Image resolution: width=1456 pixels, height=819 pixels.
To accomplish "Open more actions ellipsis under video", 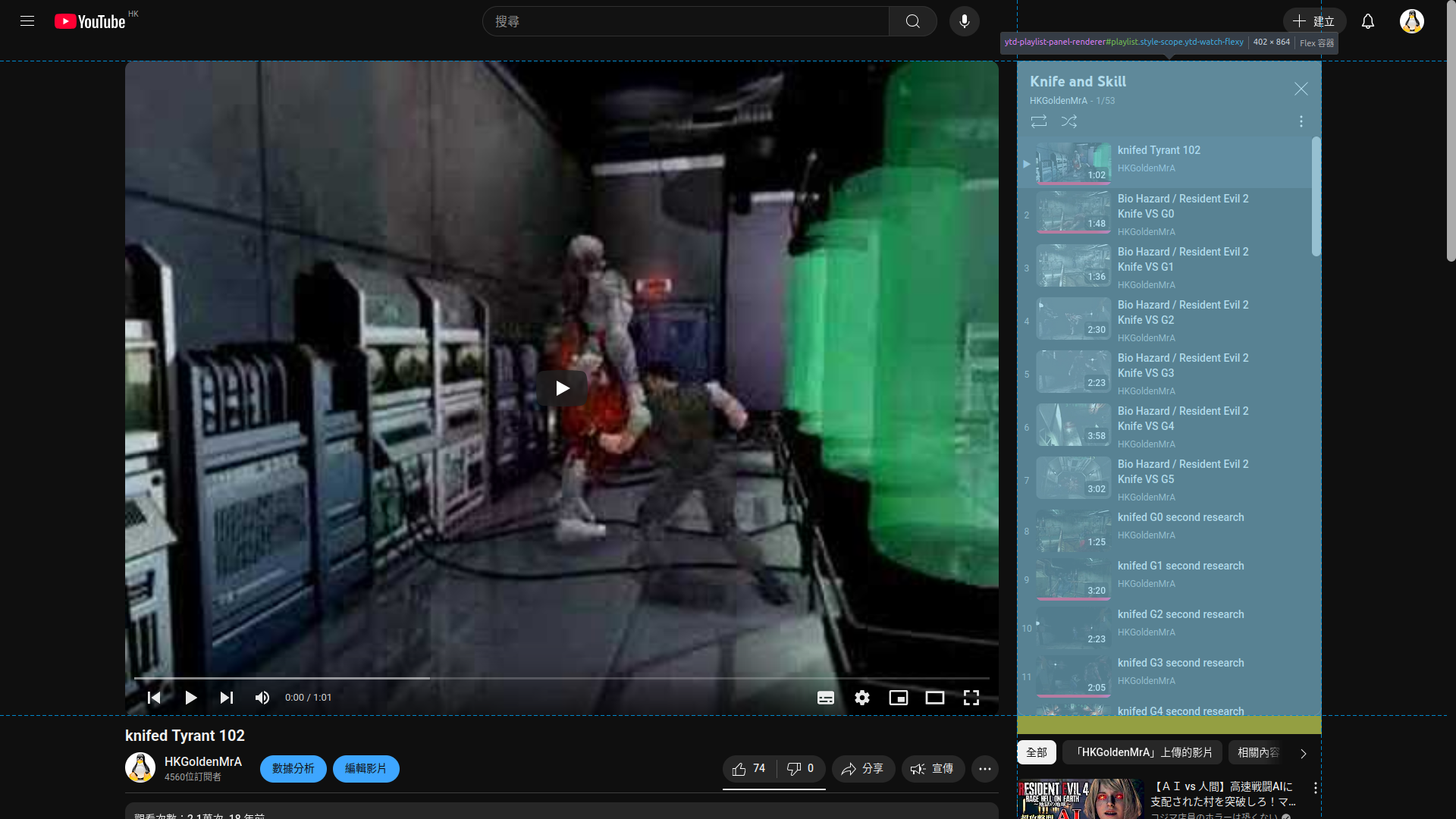I will point(985,769).
